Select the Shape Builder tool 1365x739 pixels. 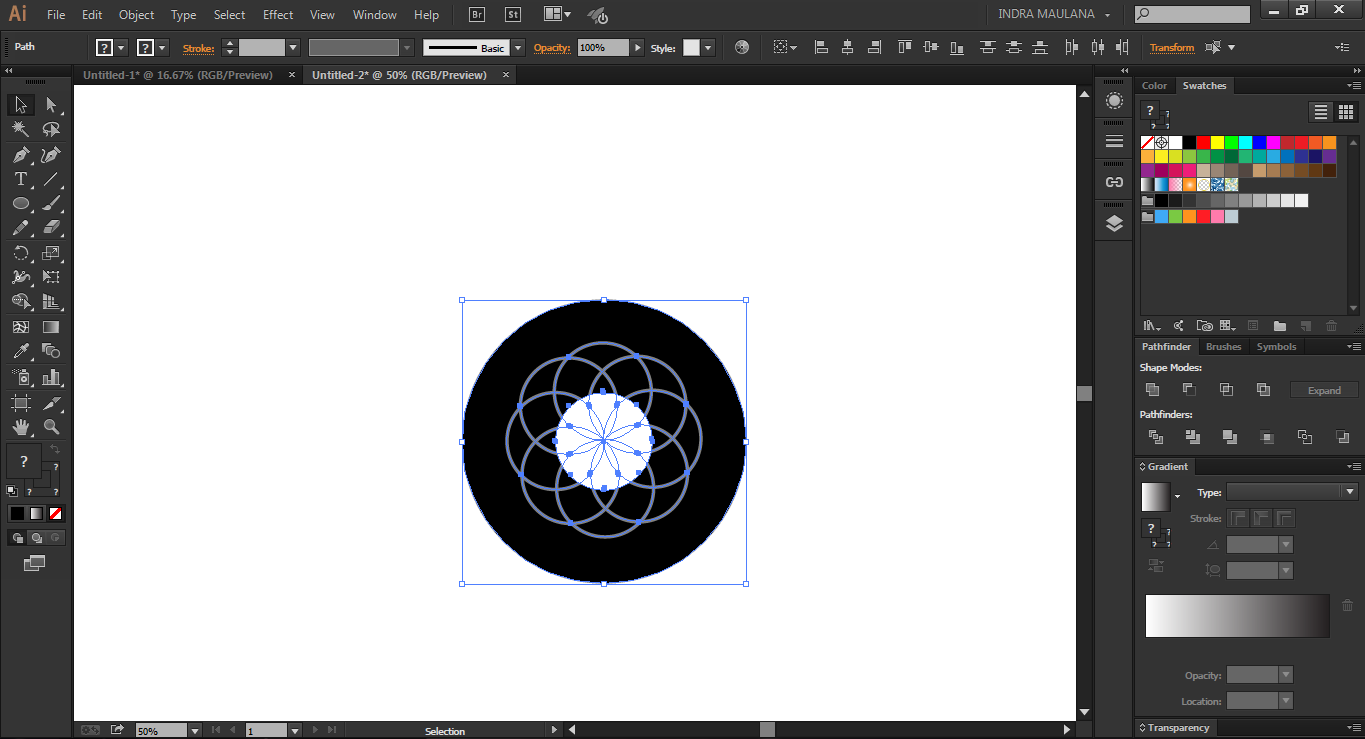pyautogui.click(x=20, y=301)
